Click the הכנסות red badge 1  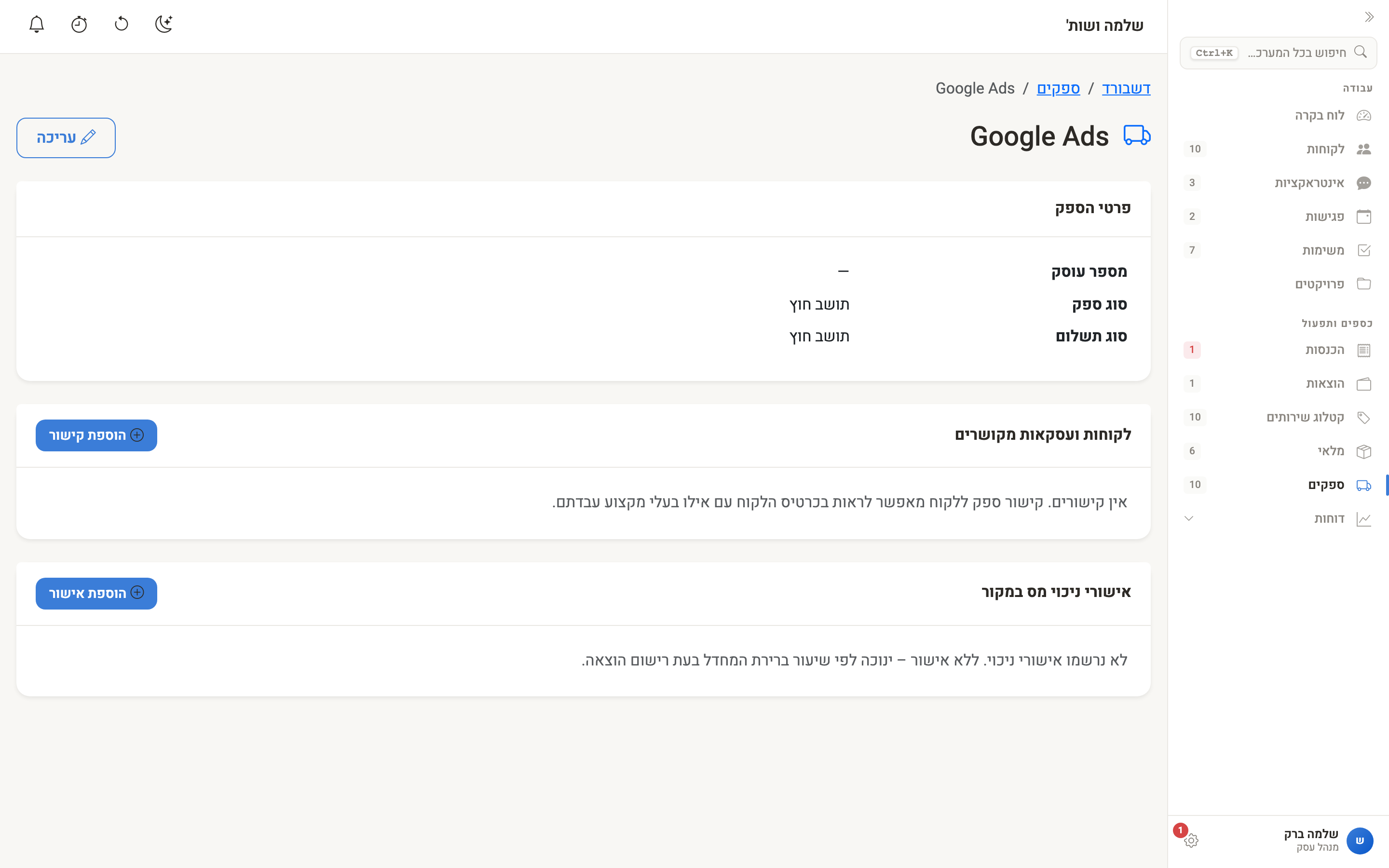pos(1192,350)
